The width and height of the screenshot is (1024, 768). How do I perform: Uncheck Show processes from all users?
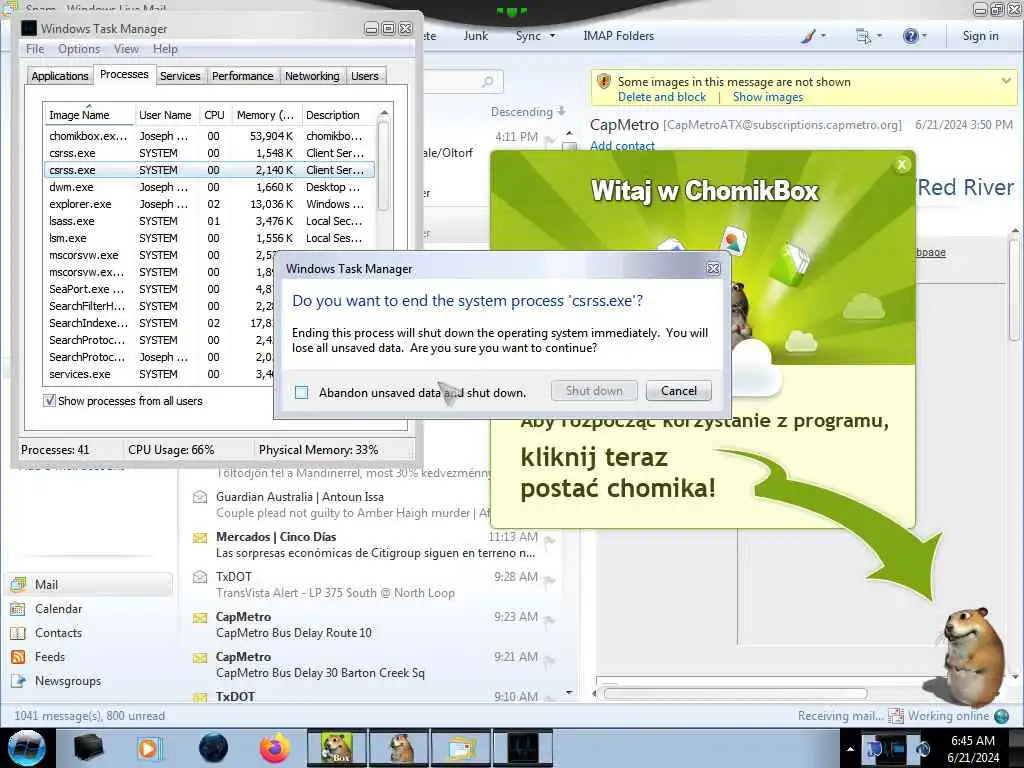point(50,401)
